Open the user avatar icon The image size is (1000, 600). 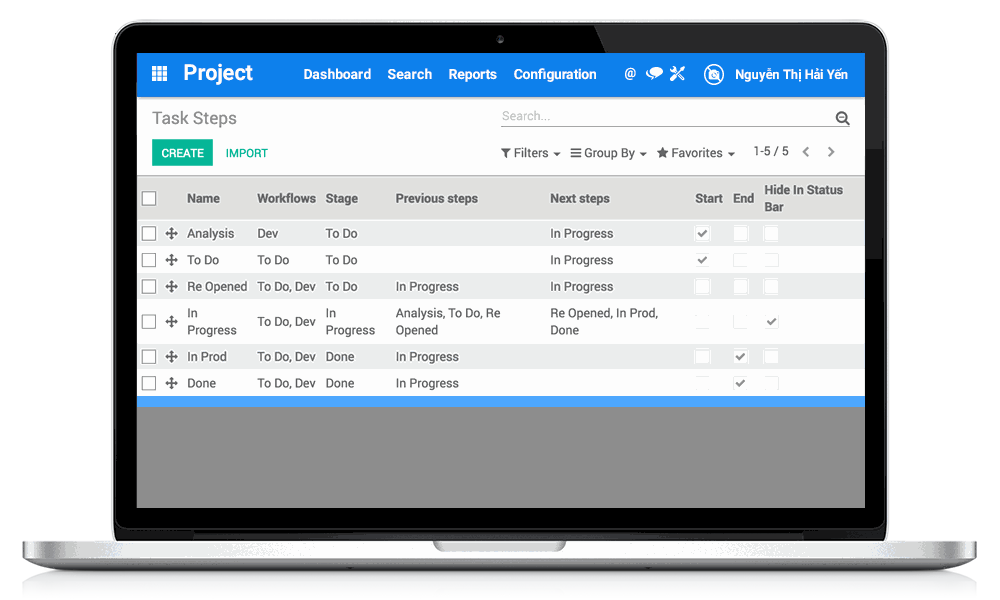713,74
